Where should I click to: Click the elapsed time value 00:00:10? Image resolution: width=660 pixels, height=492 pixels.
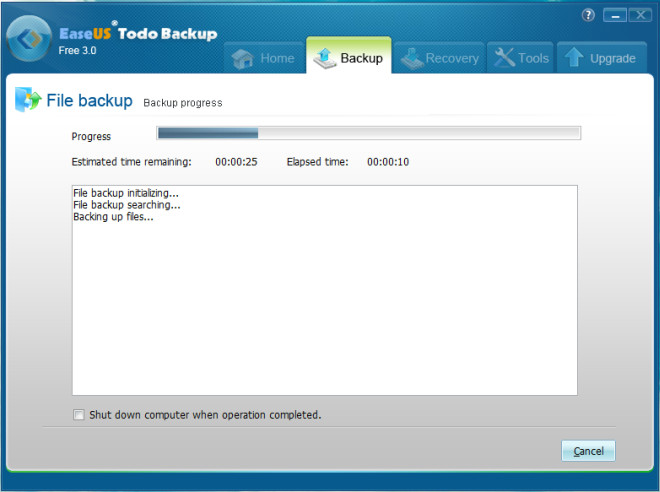(x=388, y=162)
